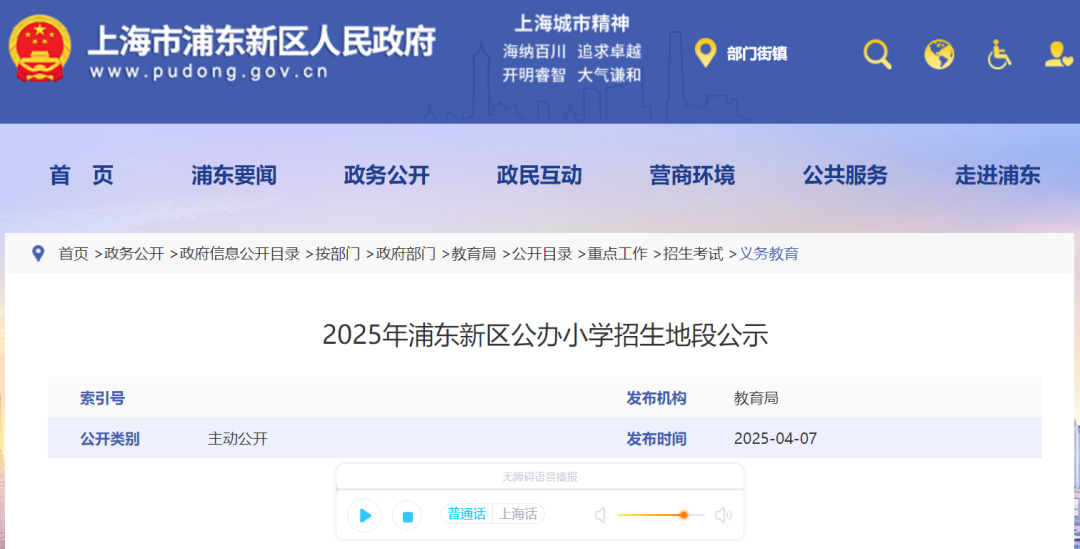1080x549 pixels.
Task: Click the orange volume slider
Action: (x=660, y=515)
